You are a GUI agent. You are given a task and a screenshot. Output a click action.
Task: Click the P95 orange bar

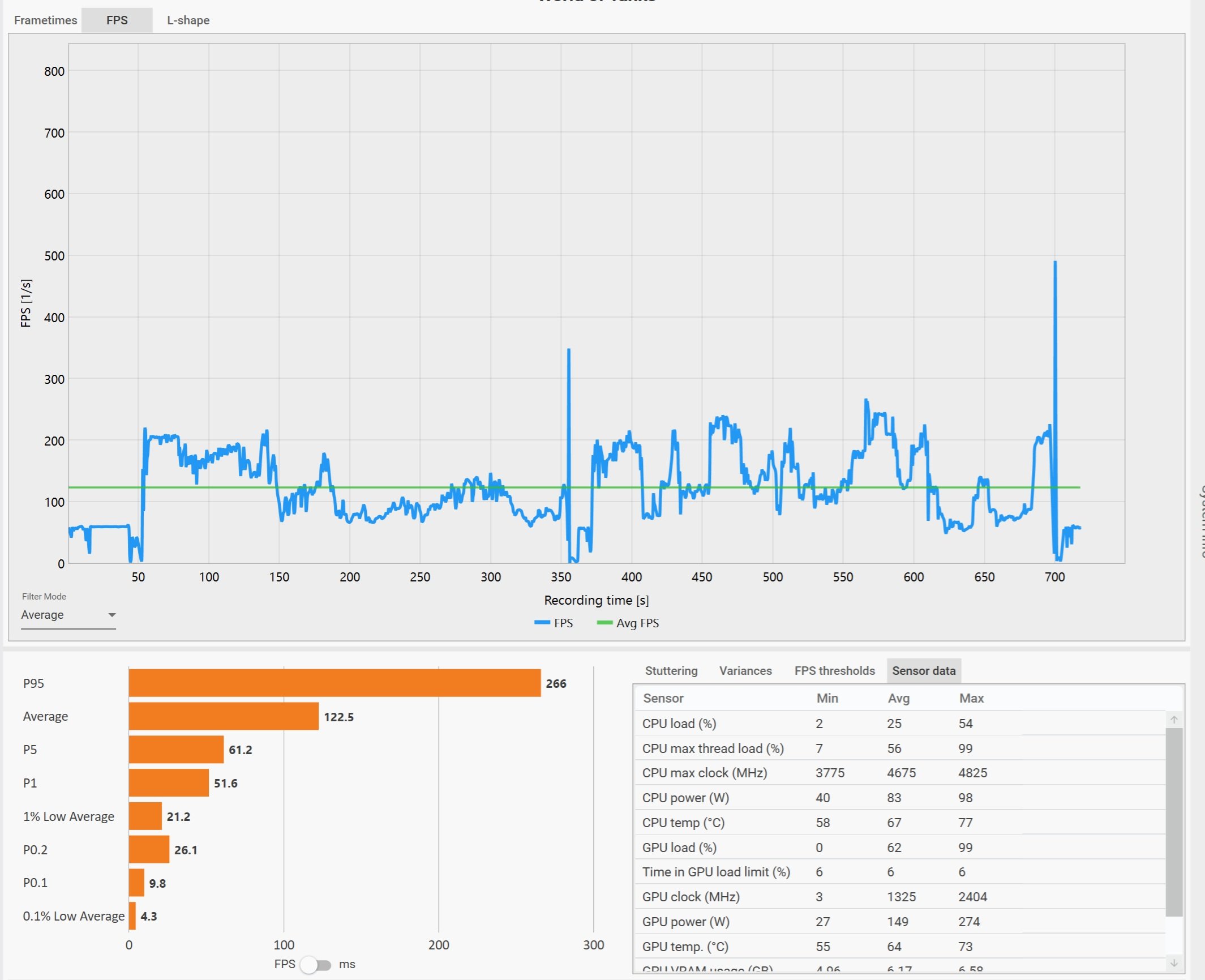click(x=334, y=683)
